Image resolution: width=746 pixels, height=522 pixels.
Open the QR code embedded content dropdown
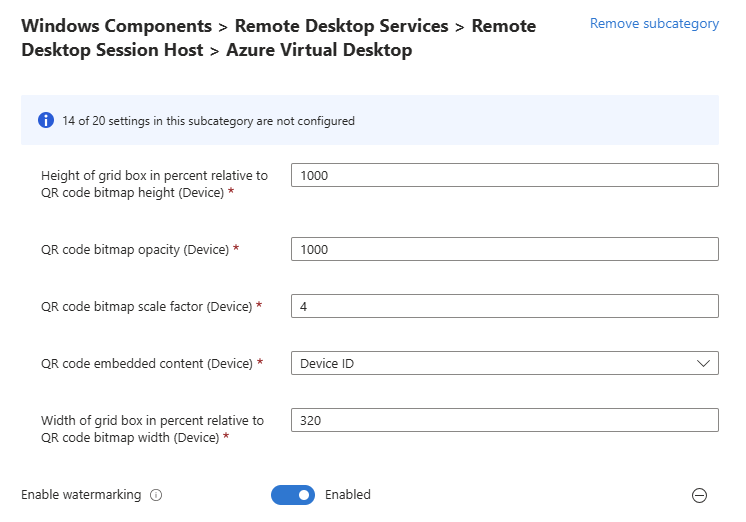point(505,363)
